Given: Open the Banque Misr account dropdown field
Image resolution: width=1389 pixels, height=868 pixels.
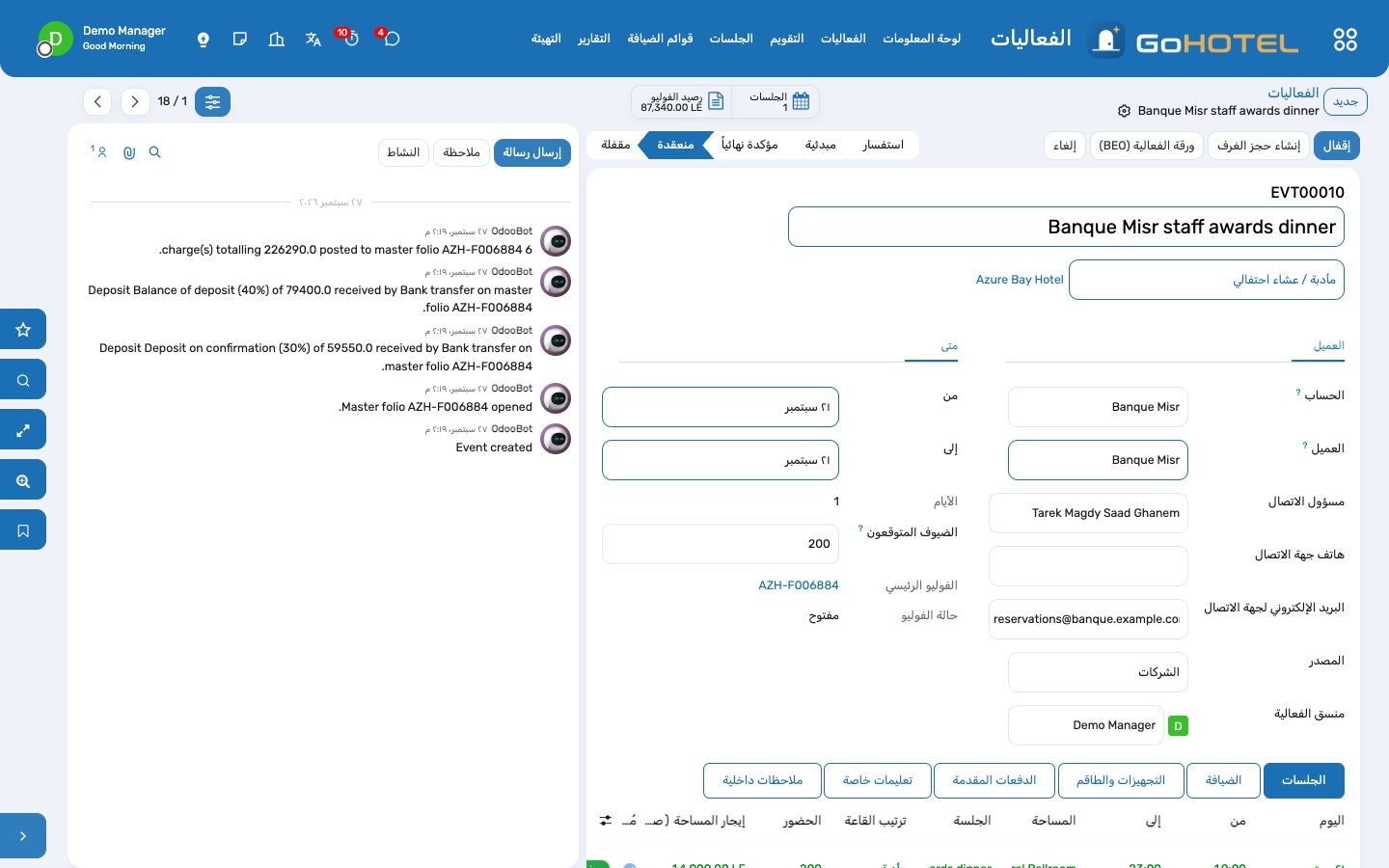Looking at the screenshot, I should (1098, 407).
